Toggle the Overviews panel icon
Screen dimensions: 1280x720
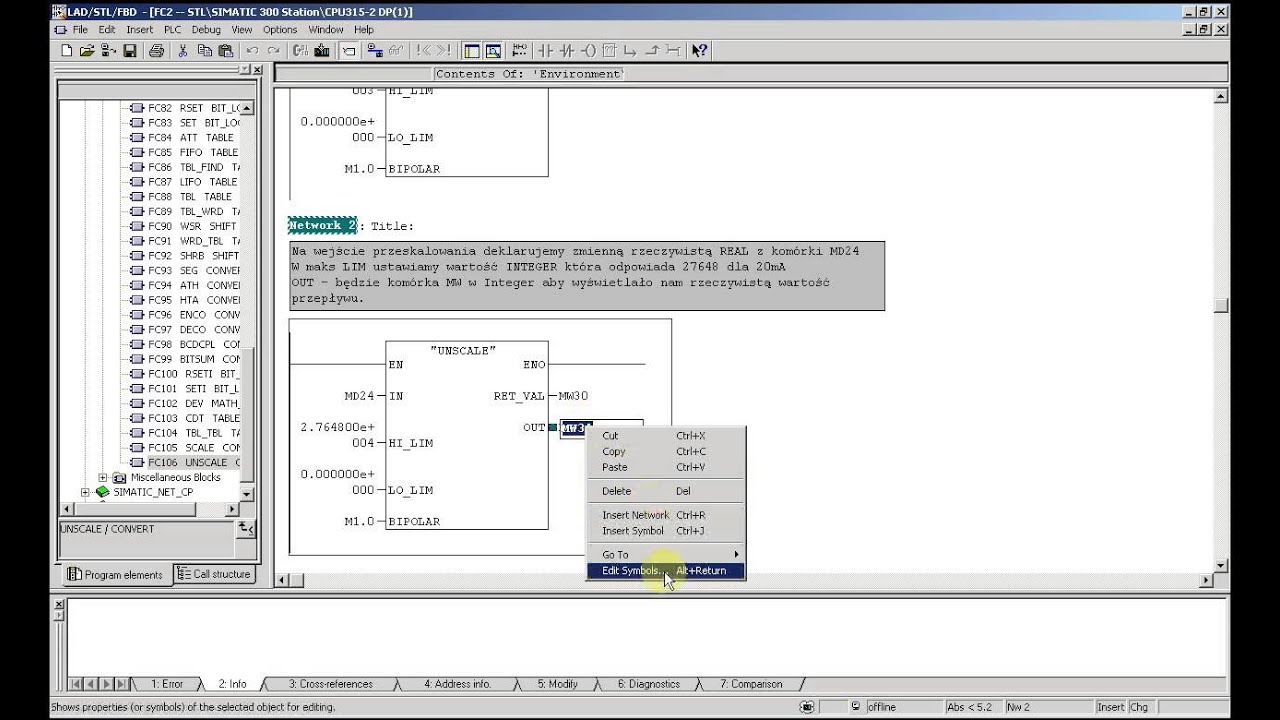coord(471,51)
